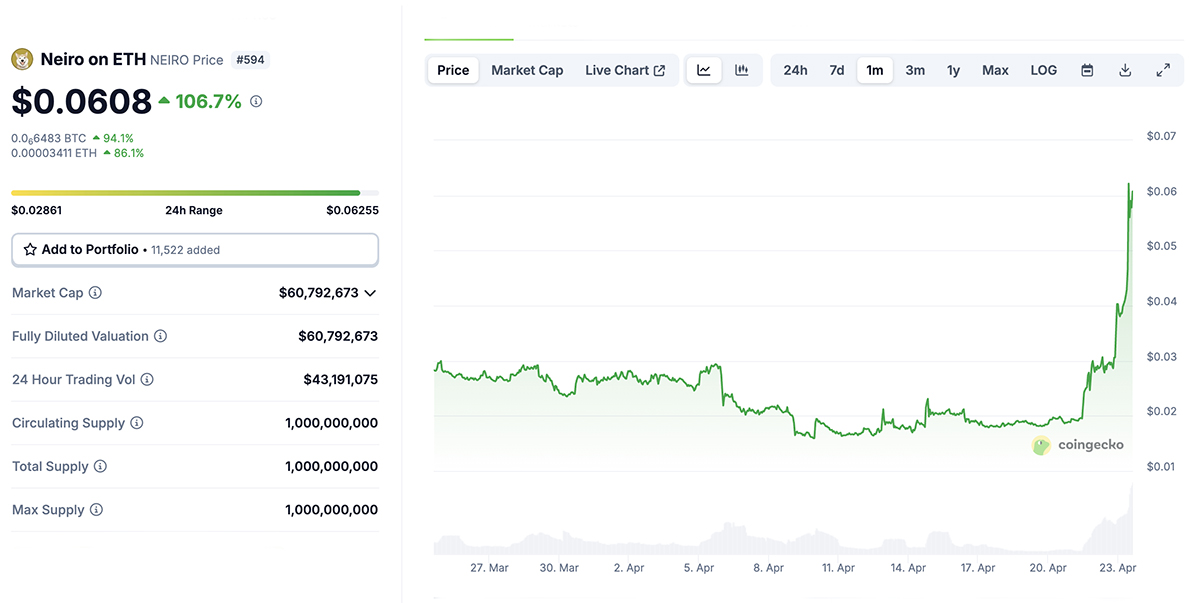1200x603 pixels.
Task: Show Circulating Supply info icon
Action: pyautogui.click(x=137, y=423)
